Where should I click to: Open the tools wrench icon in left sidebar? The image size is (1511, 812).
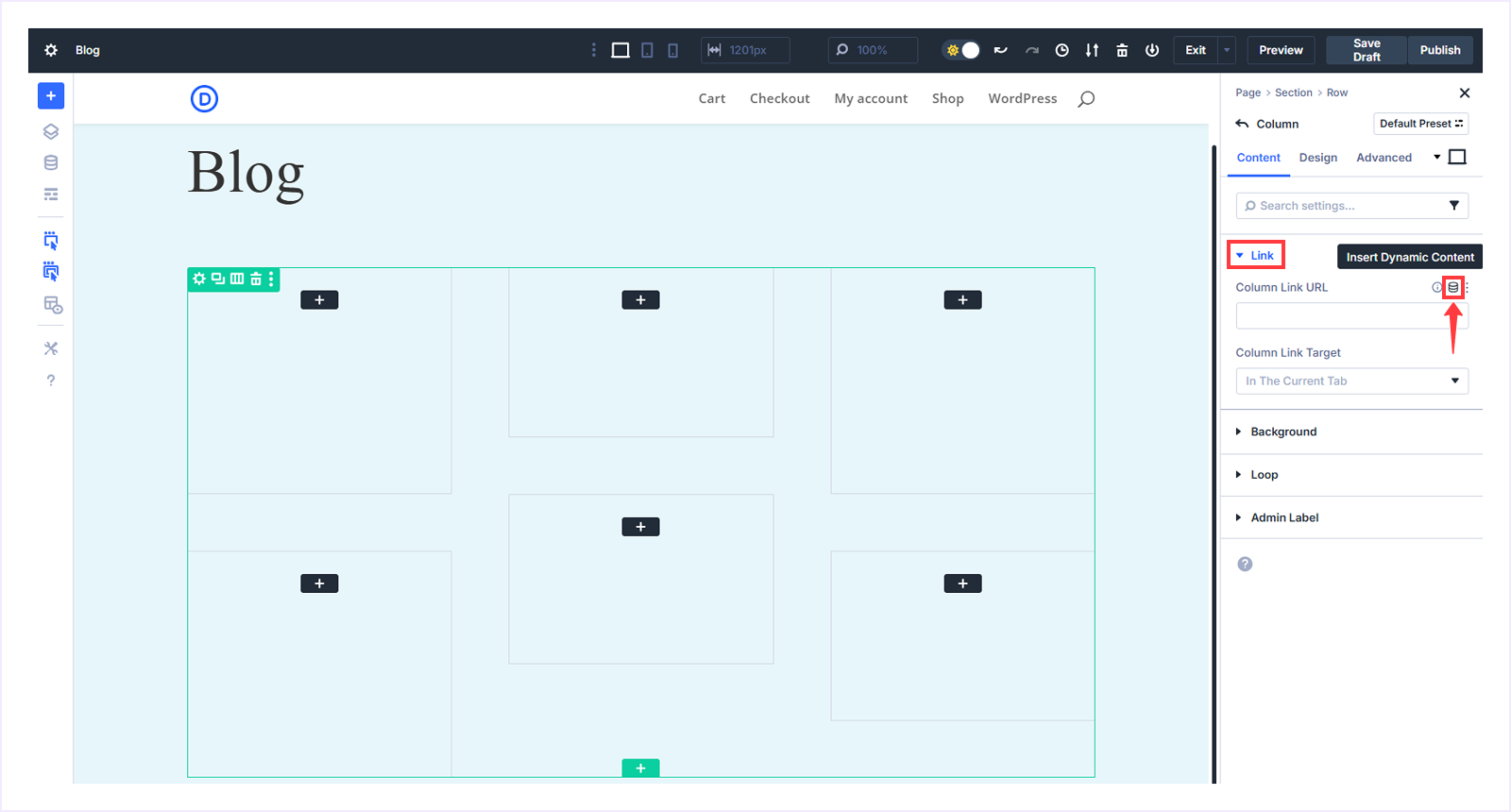[51, 348]
